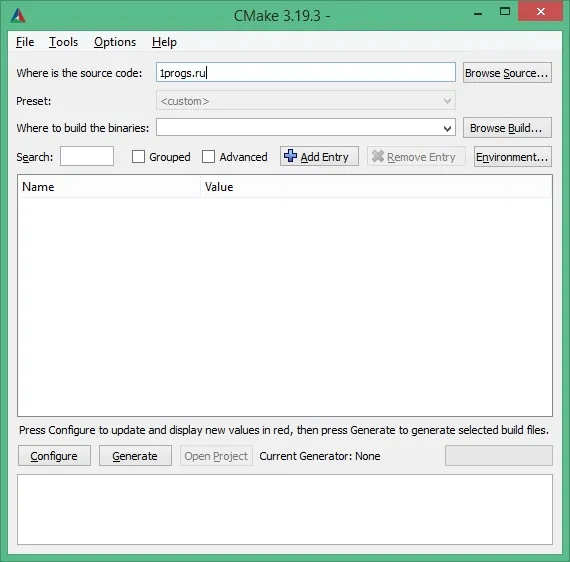Open the Environment dialog button

[x=513, y=157]
